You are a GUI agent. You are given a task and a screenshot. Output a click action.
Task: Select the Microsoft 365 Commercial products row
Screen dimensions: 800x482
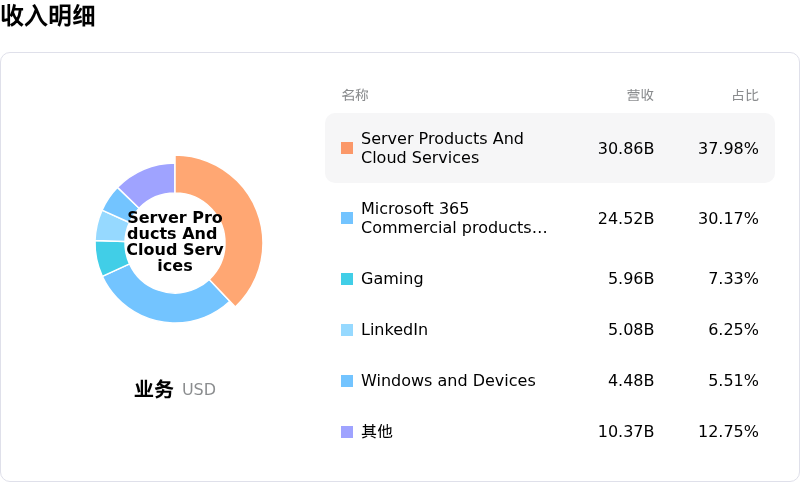(550, 218)
